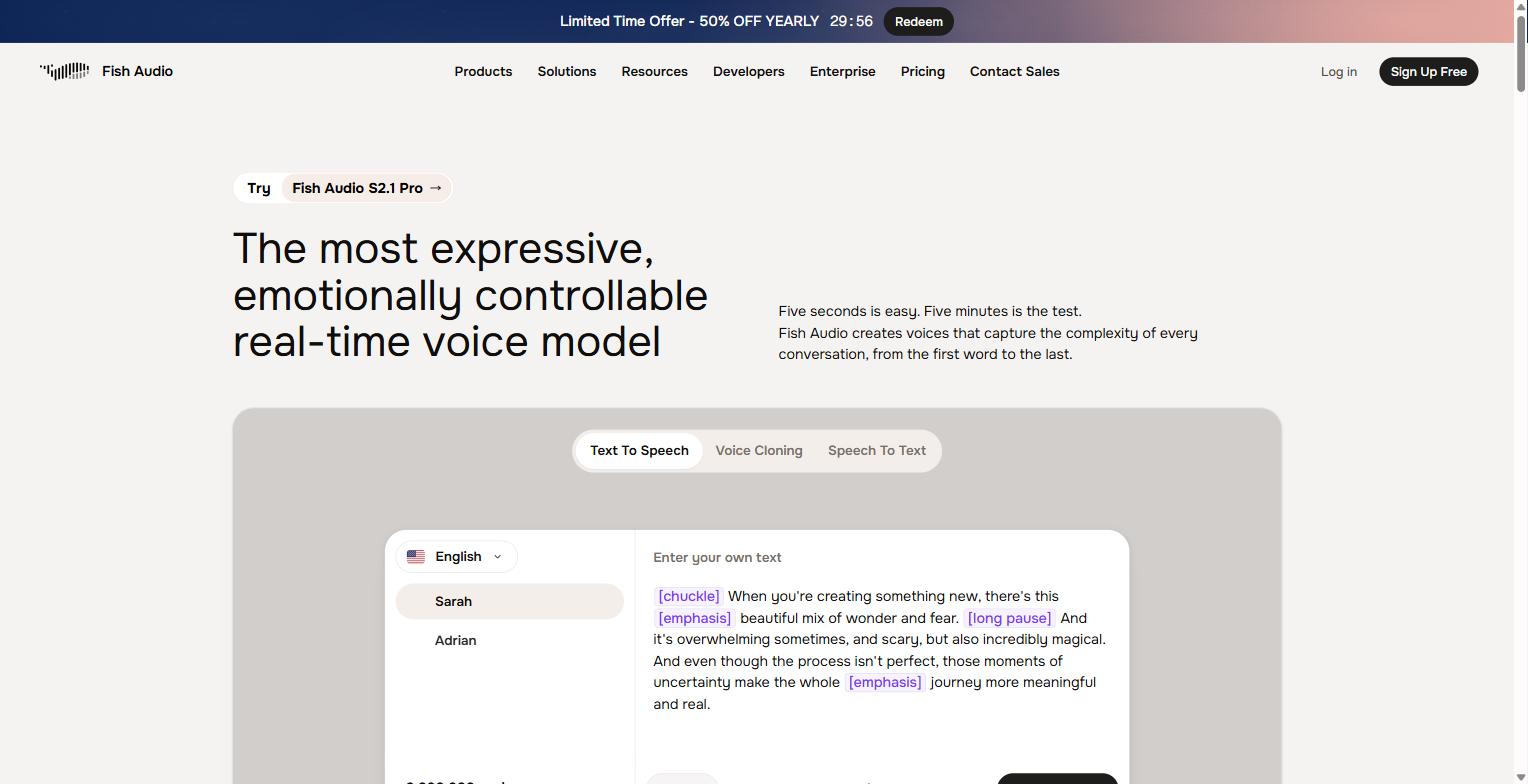Viewport: 1528px width, 784px height.
Task: Click the Sign Up Free button
Action: click(1428, 71)
